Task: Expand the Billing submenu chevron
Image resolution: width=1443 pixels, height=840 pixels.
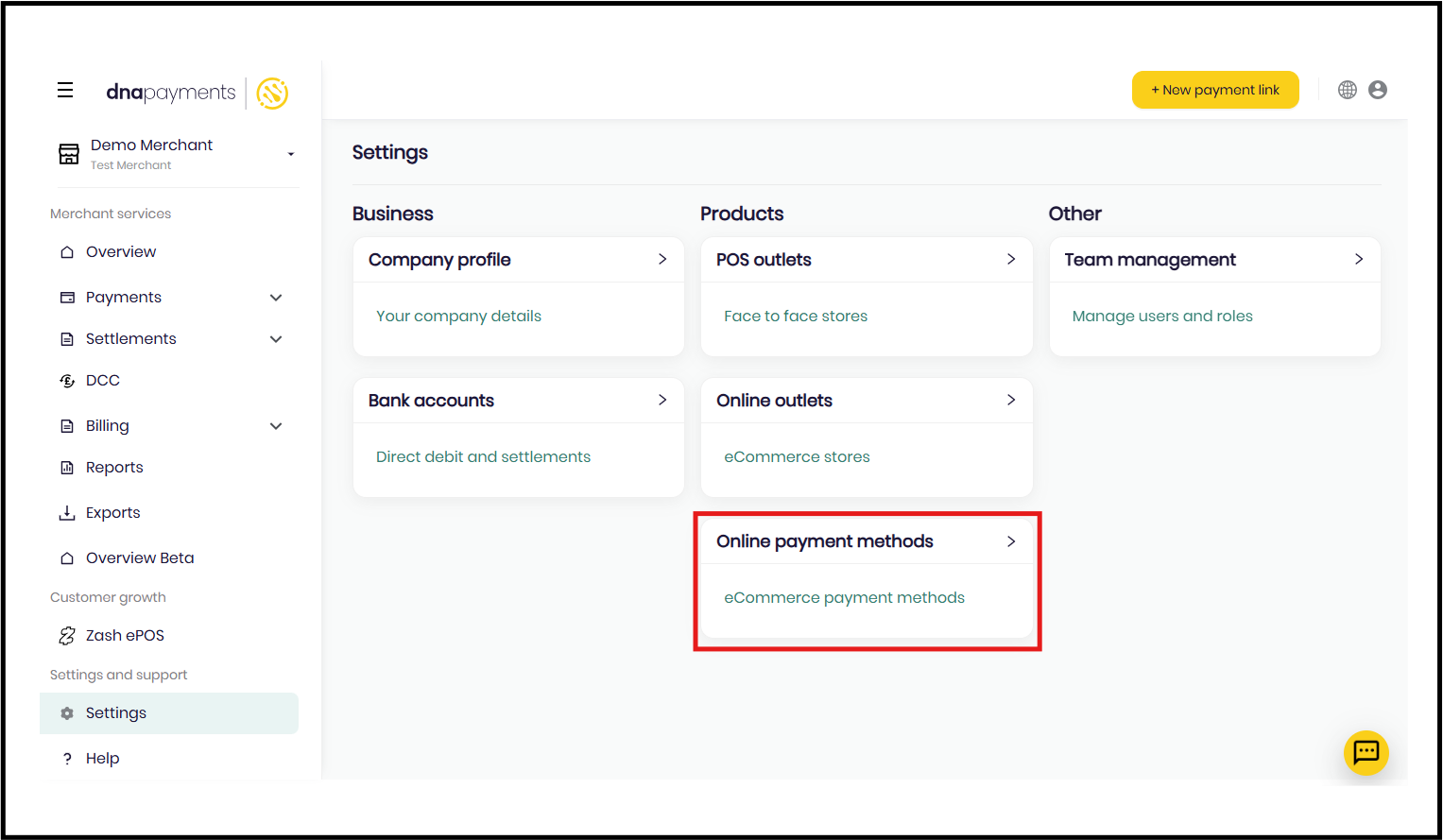Action: click(276, 426)
